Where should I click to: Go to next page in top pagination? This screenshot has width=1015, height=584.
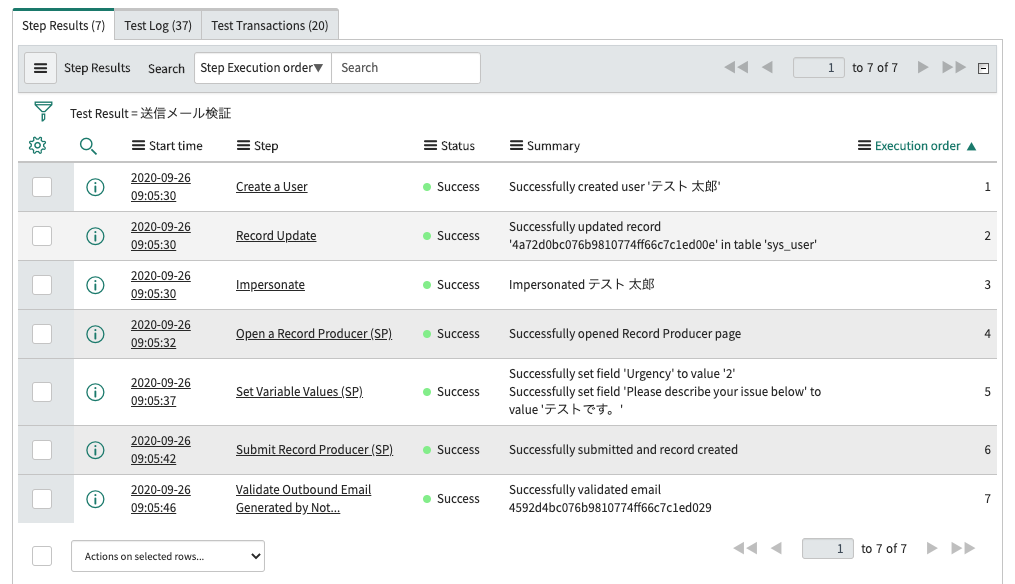(x=923, y=68)
